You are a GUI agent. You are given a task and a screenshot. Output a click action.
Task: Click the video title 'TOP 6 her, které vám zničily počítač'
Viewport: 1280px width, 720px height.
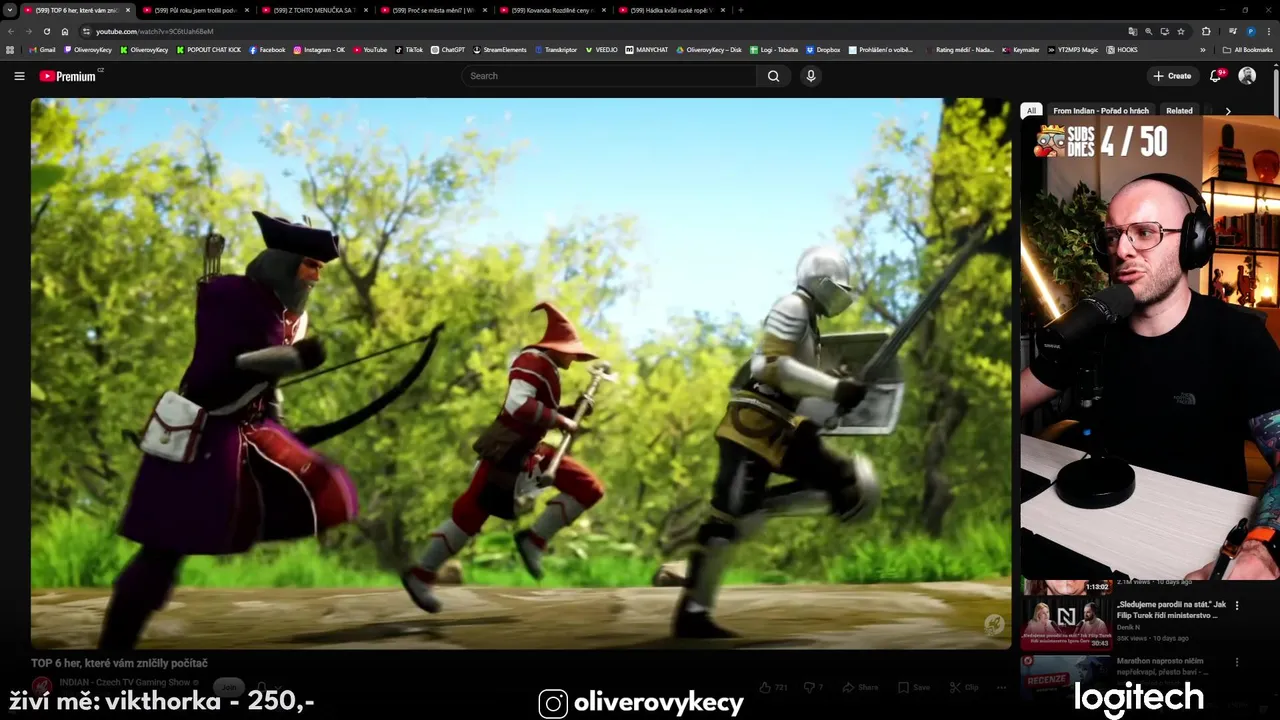[119, 663]
